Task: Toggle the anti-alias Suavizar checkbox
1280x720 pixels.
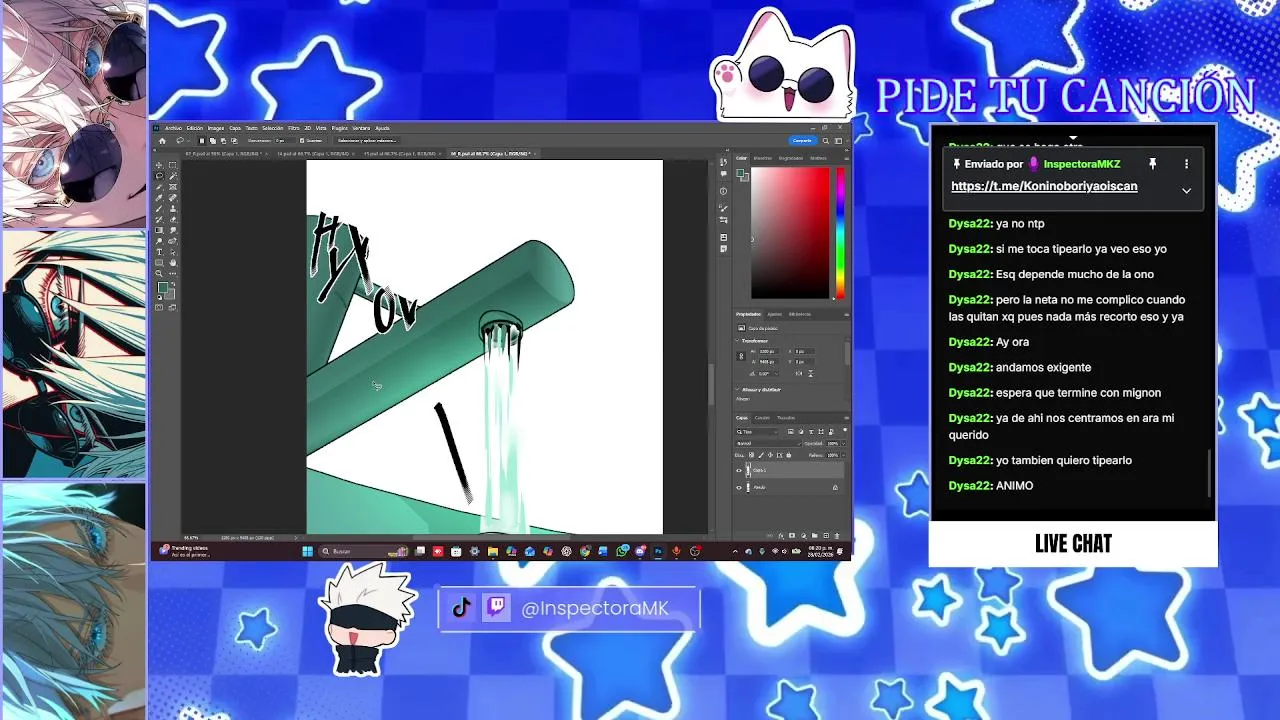Action: 302,141
